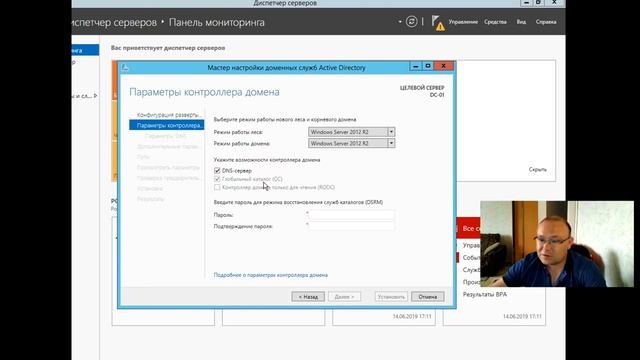Screen dimensions: 640x360
Task: Toggle the DNS-сервер checkbox
Action: (217, 171)
